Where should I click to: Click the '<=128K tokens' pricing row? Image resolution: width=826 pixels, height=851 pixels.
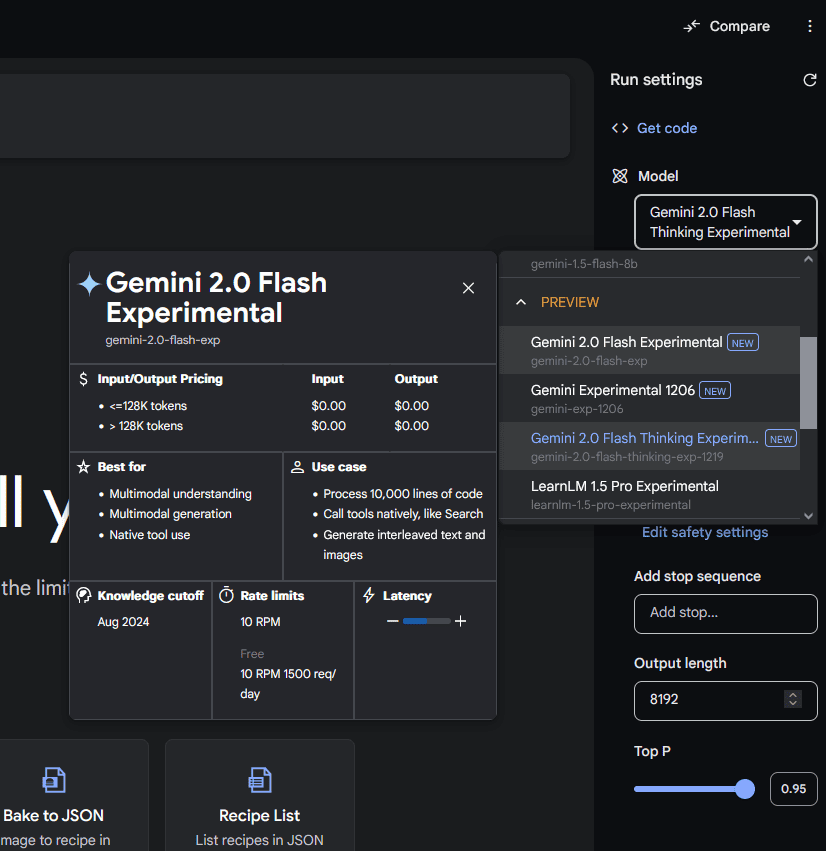pos(148,406)
